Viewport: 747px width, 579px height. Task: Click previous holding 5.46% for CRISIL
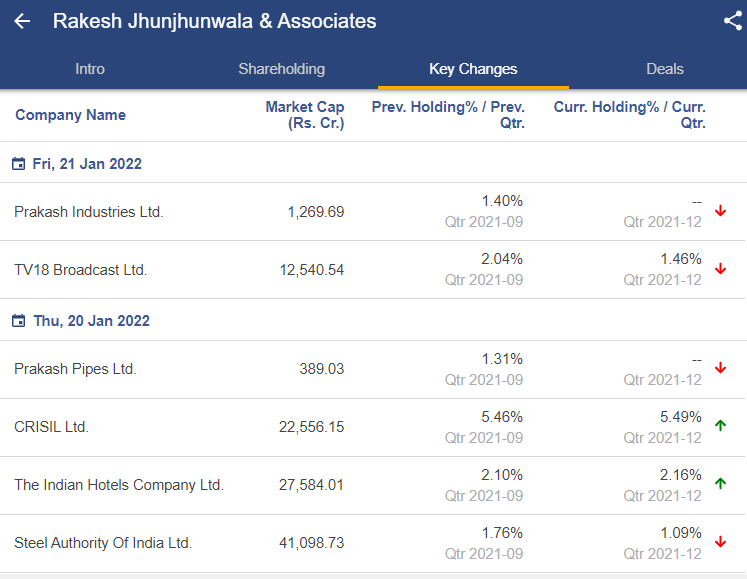[x=502, y=417]
